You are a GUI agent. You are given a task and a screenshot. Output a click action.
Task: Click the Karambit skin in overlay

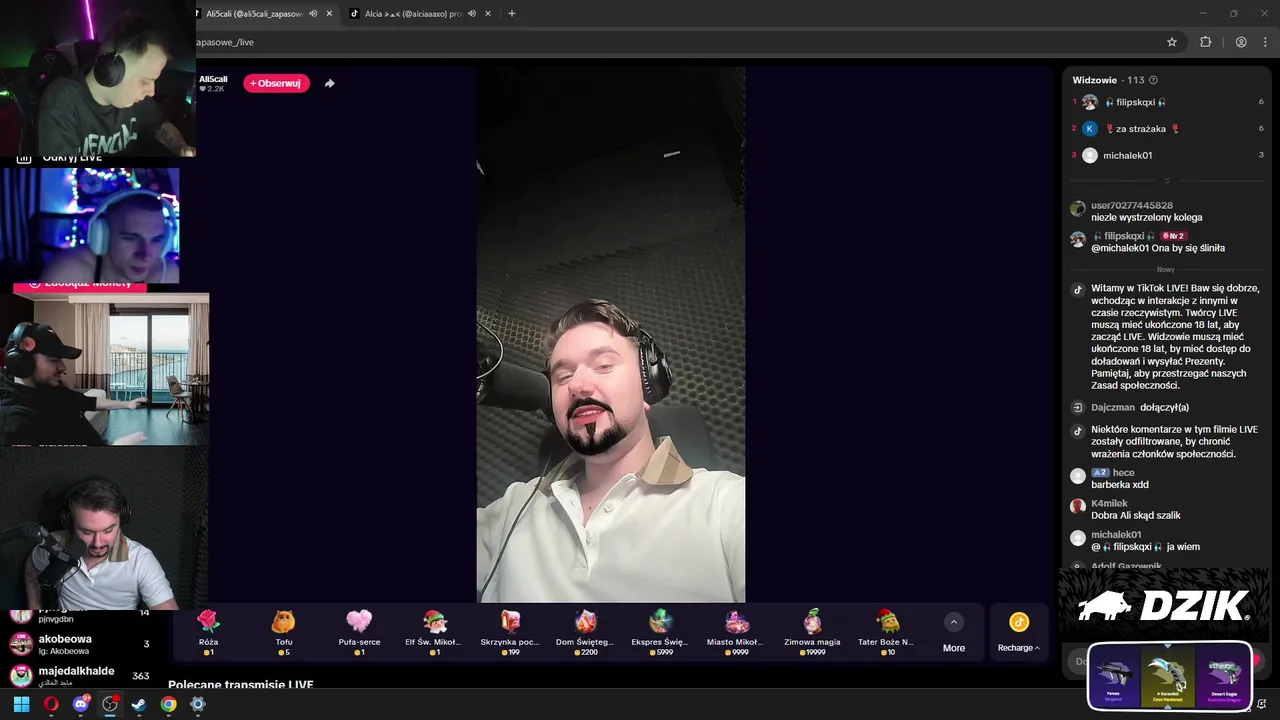[1169, 677]
